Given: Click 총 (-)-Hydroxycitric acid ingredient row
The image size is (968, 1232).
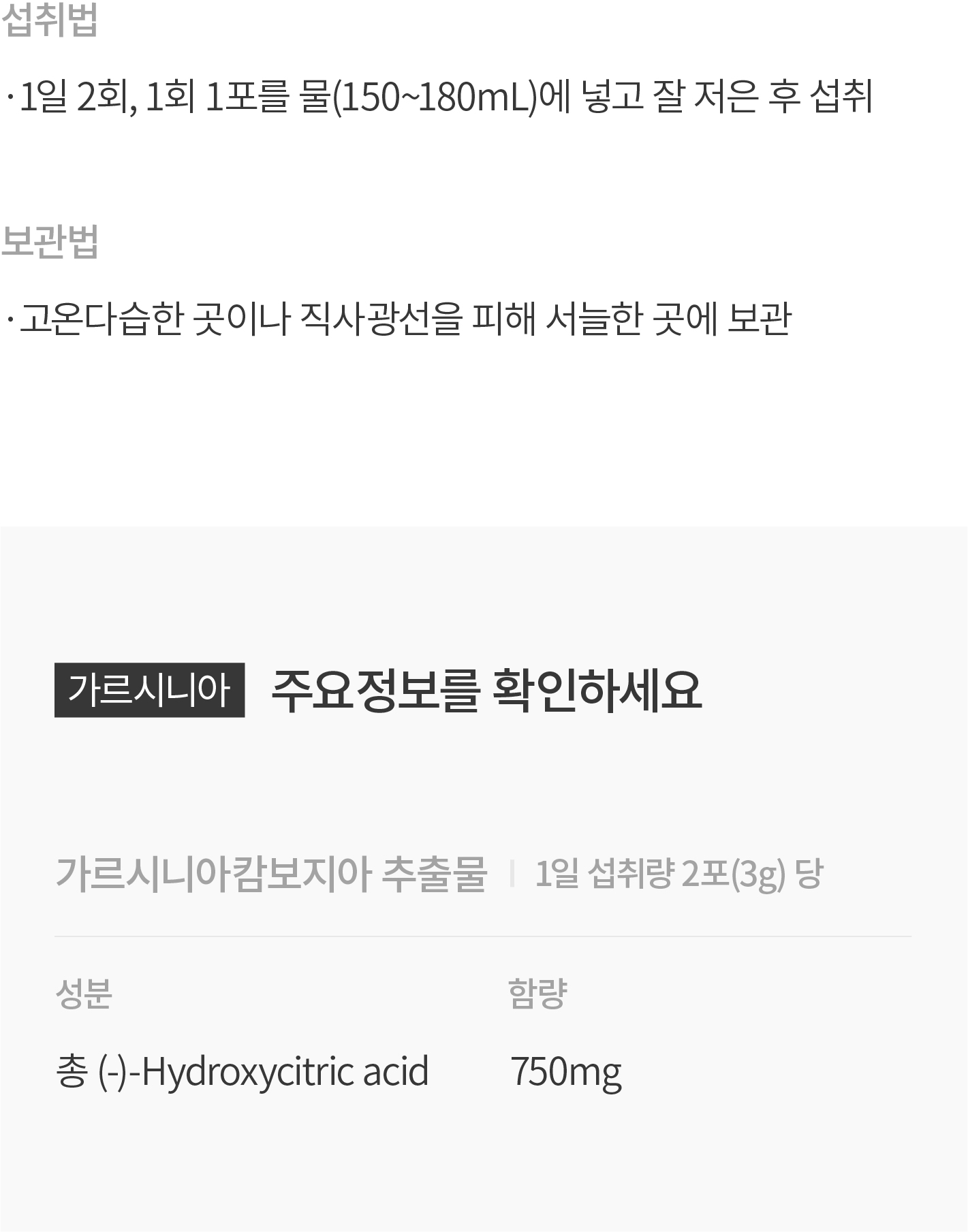Looking at the screenshot, I should [242, 1071].
